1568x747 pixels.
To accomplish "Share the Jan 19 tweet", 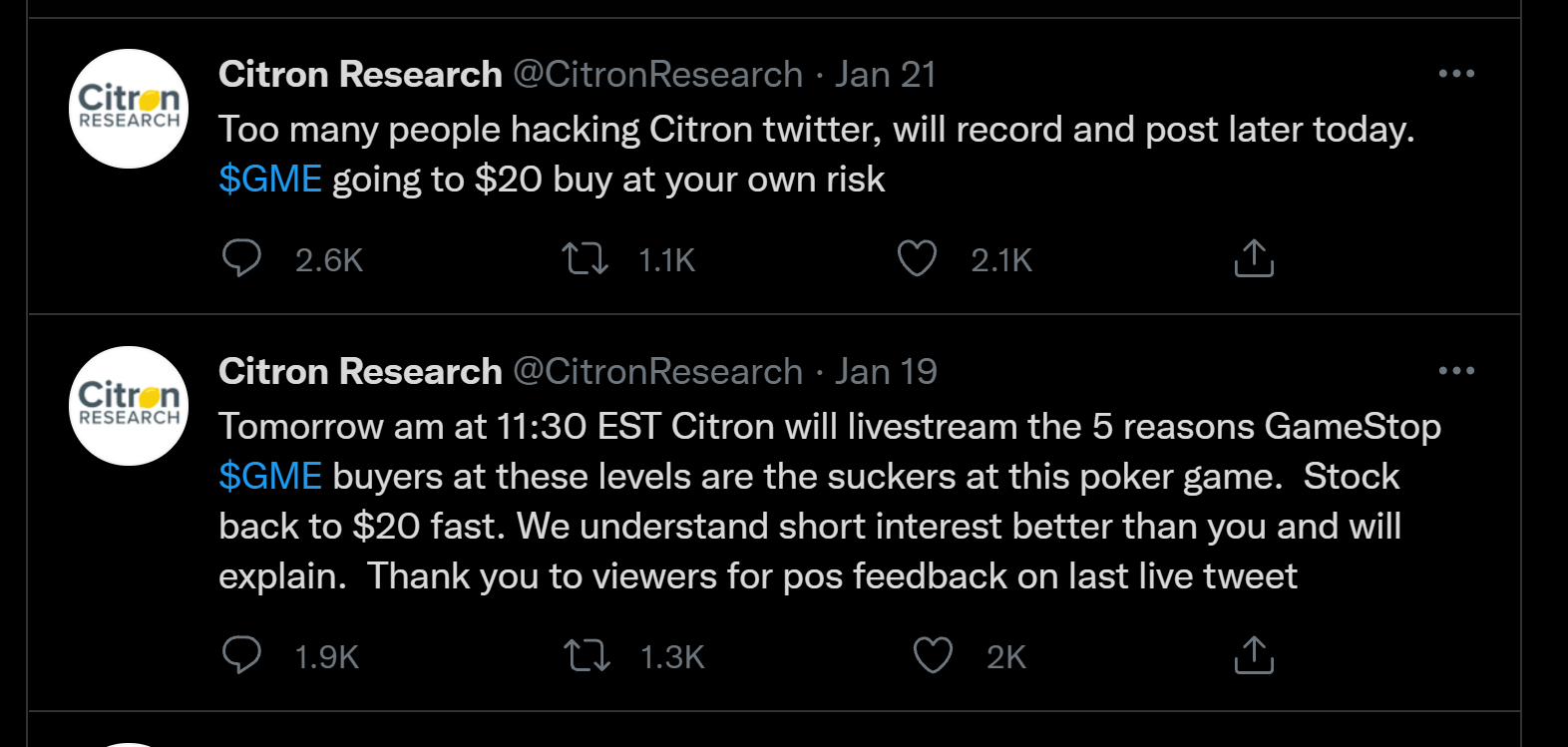I will click(1254, 655).
